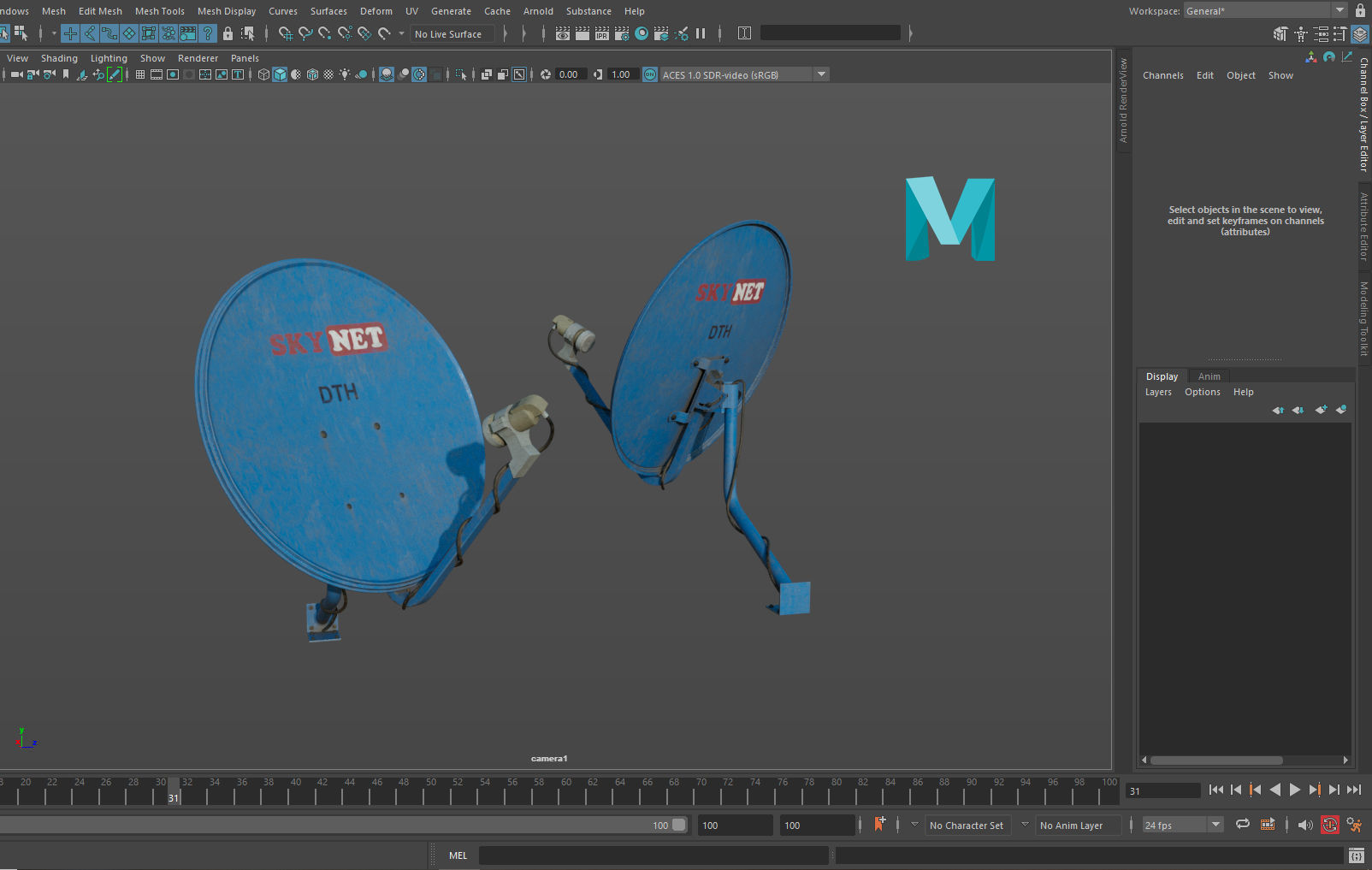Open the Channels menu in Channel Box
Viewport: 1372px width, 870px height.
(x=1163, y=75)
